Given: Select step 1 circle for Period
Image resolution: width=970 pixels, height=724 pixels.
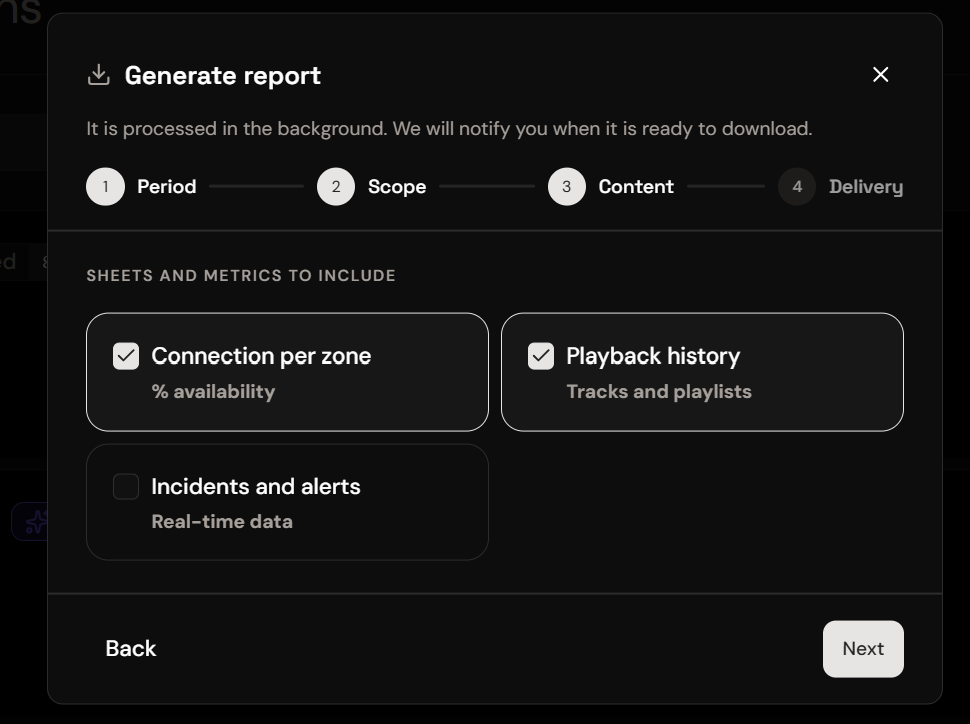Looking at the screenshot, I should pyautogui.click(x=105, y=186).
